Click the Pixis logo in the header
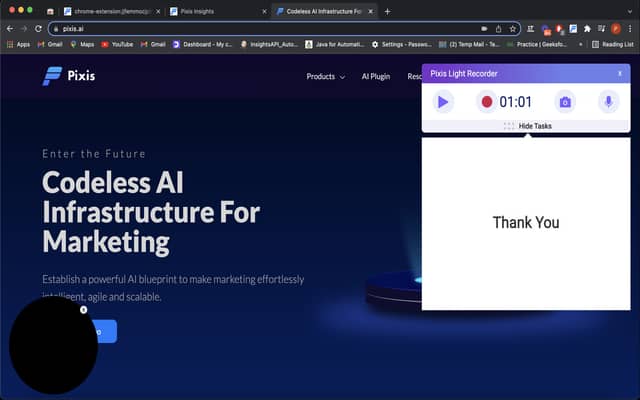The width and height of the screenshot is (640, 400). pos(67,76)
